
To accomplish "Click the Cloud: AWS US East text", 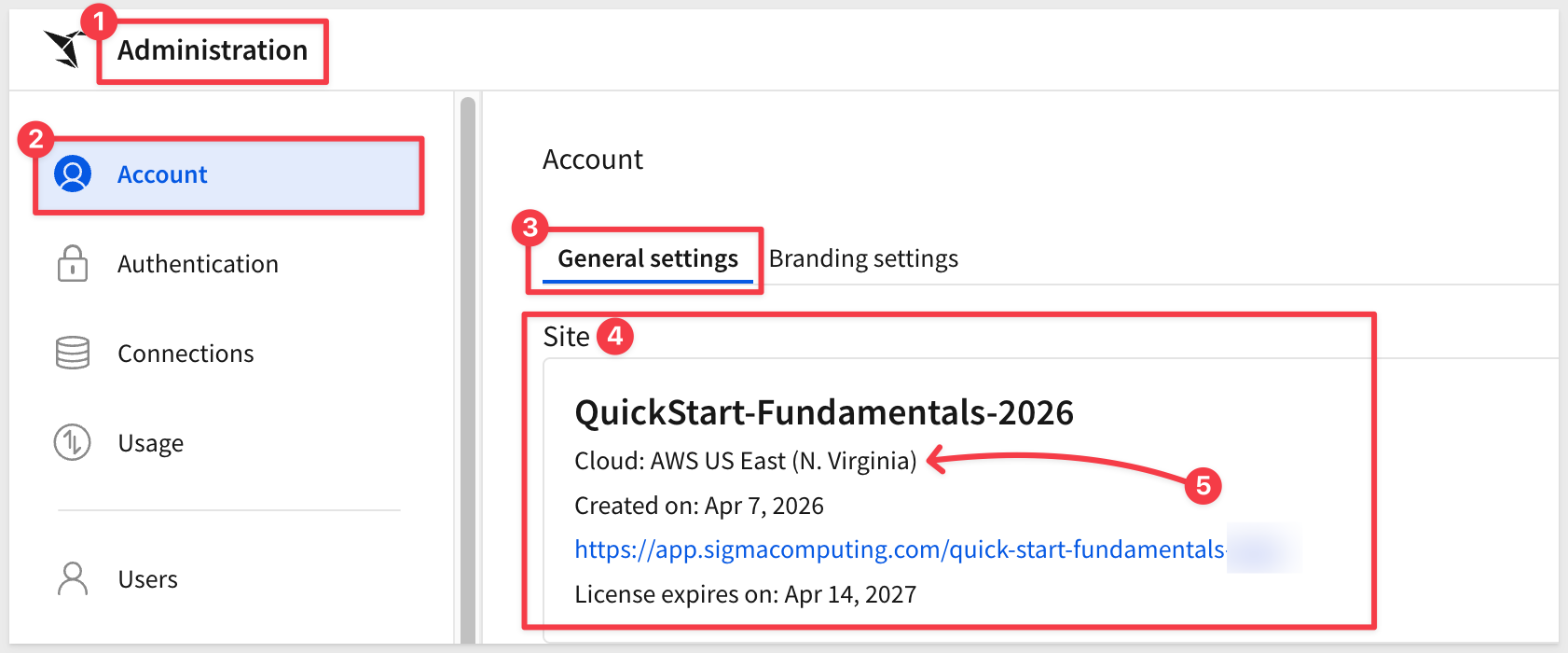I will 746,461.
